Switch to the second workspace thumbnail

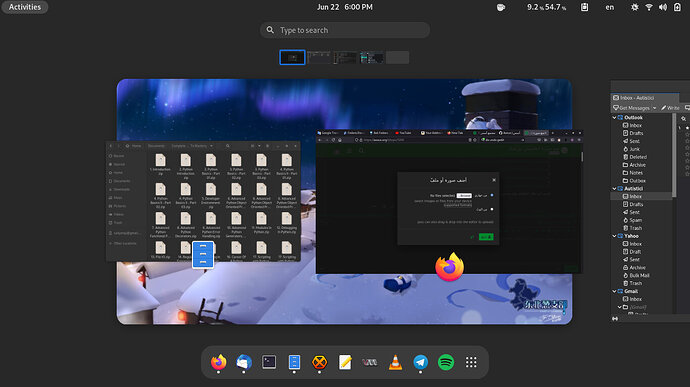click(x=319, y=57)
